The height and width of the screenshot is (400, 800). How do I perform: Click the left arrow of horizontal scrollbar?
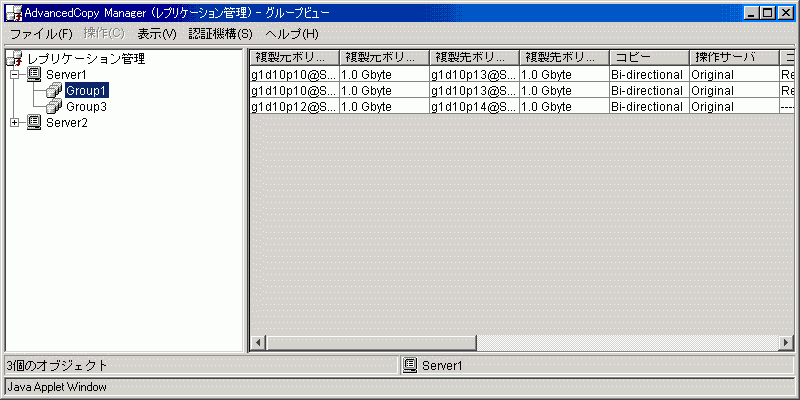258,342
